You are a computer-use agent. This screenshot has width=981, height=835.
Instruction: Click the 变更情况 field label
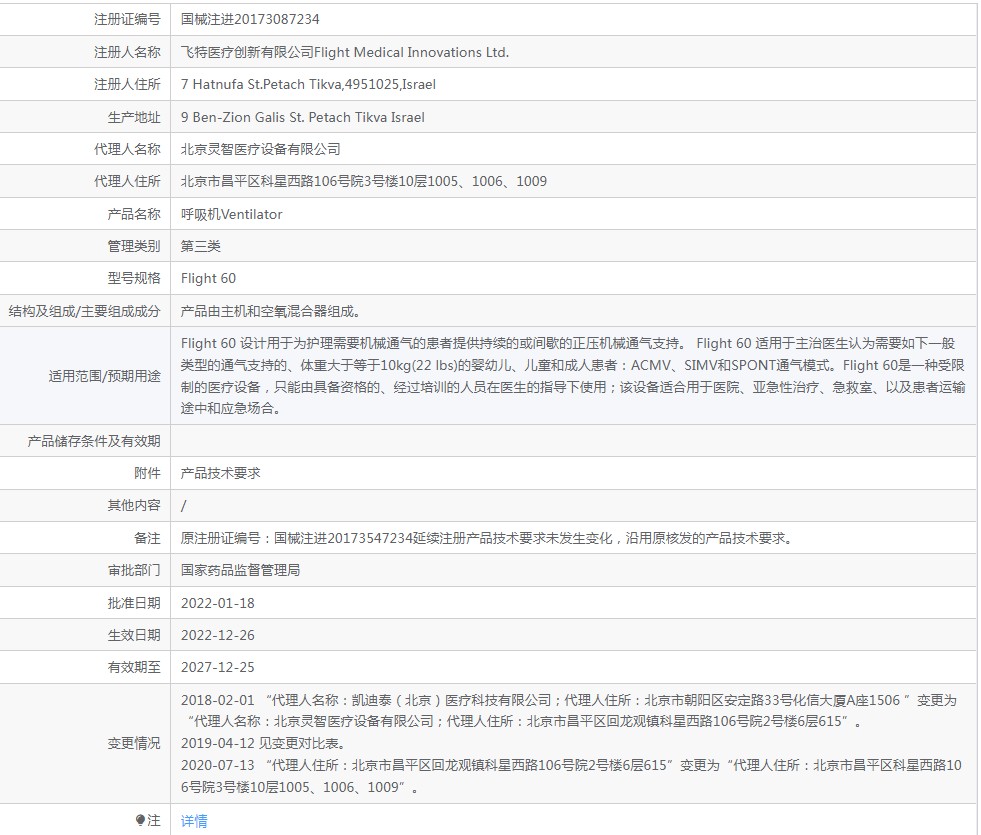134,743
